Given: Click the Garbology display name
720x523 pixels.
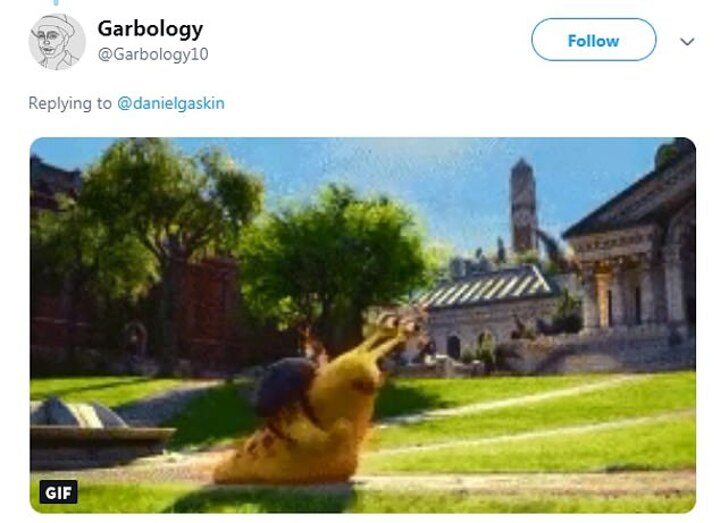Looking at the screenshot, I should click(150, 29).
